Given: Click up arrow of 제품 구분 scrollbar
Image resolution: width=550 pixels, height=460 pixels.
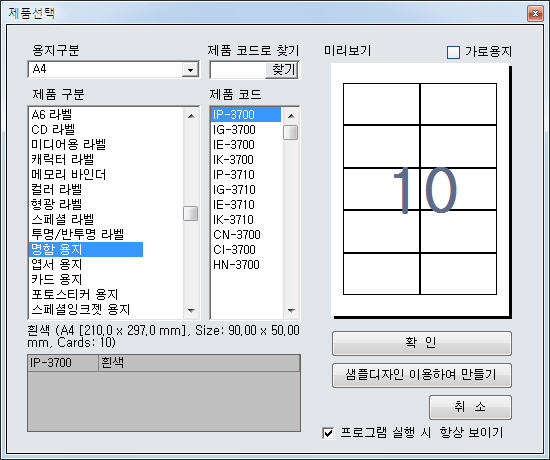Looking at the screenshot, I should click(x=191, y=116).
